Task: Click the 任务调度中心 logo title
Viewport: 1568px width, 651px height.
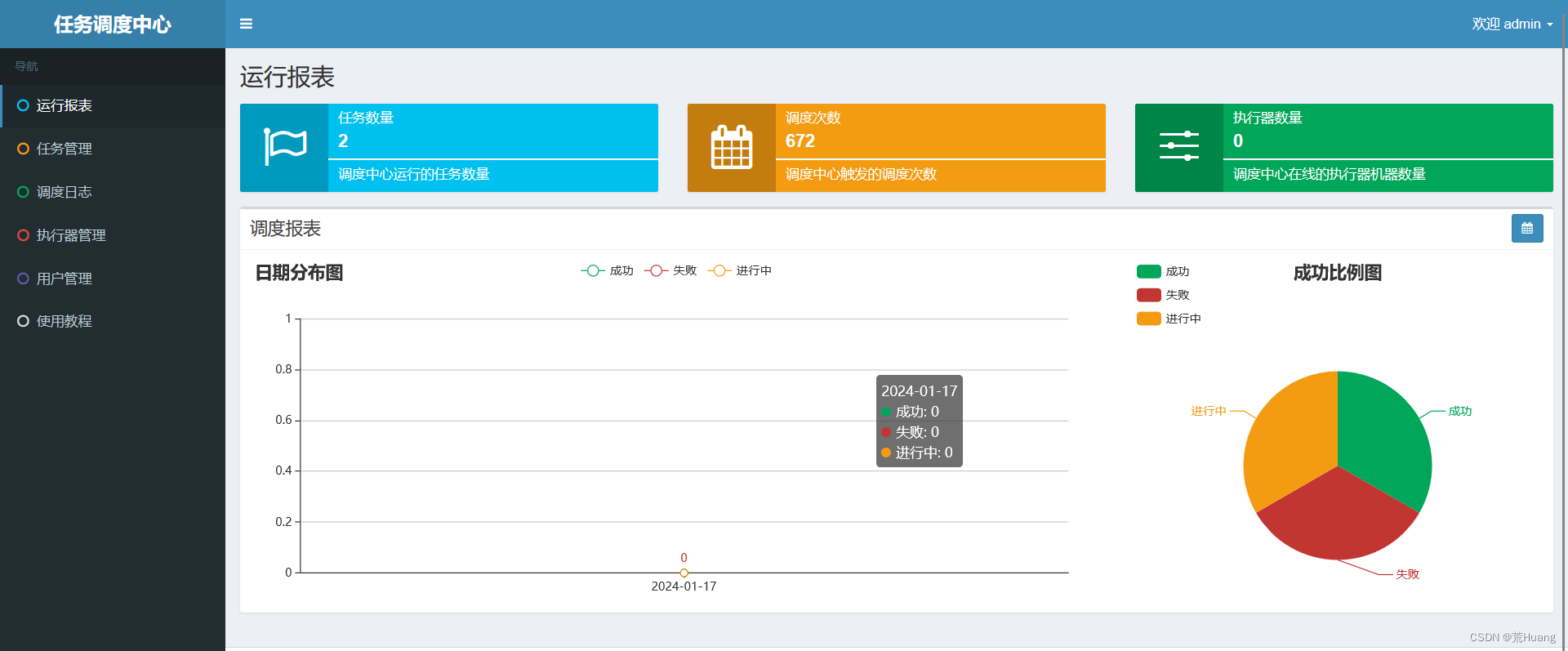Action: (x=113, y=25)
